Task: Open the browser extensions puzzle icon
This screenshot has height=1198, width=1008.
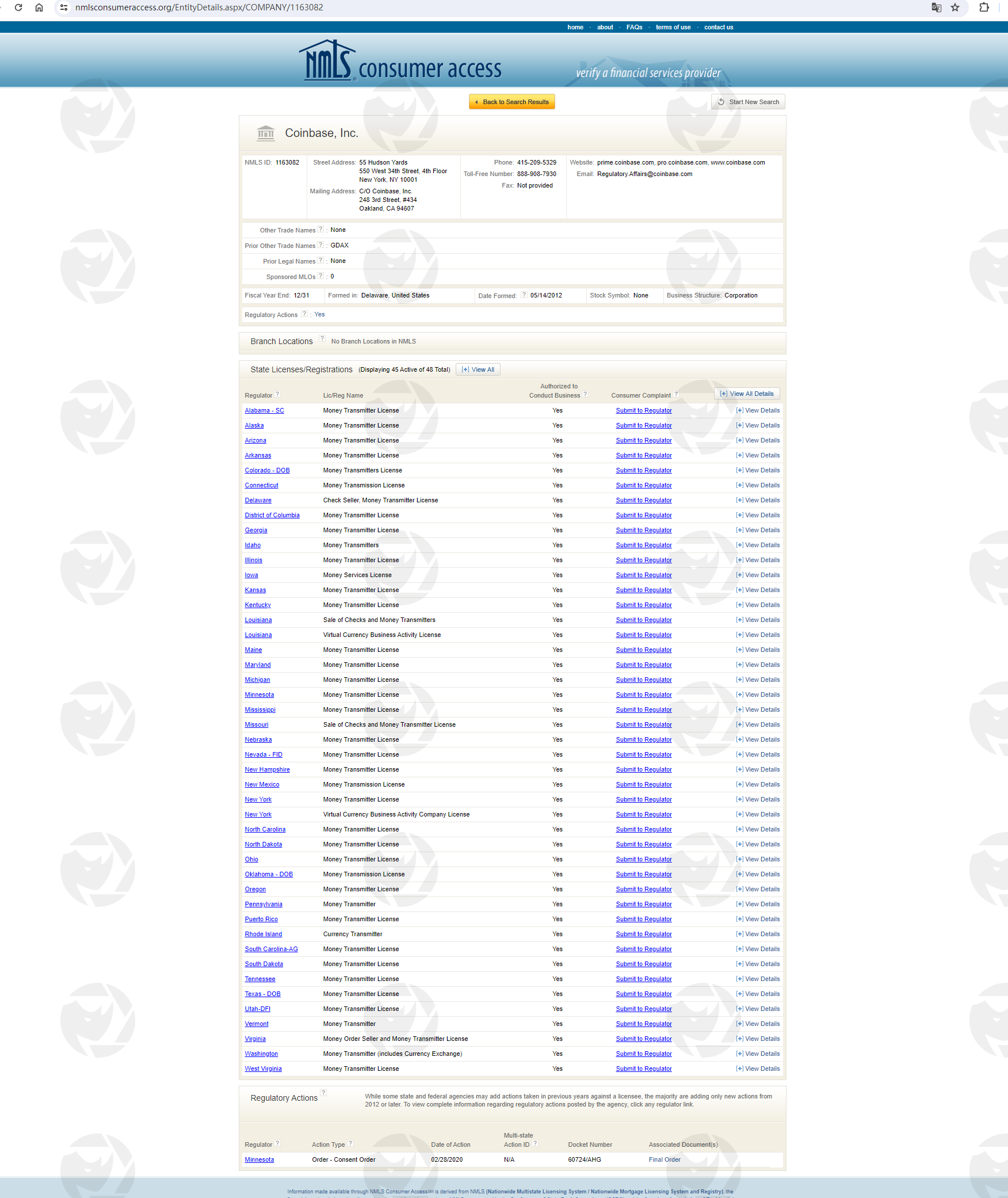Action: click(x=984, y=7)
